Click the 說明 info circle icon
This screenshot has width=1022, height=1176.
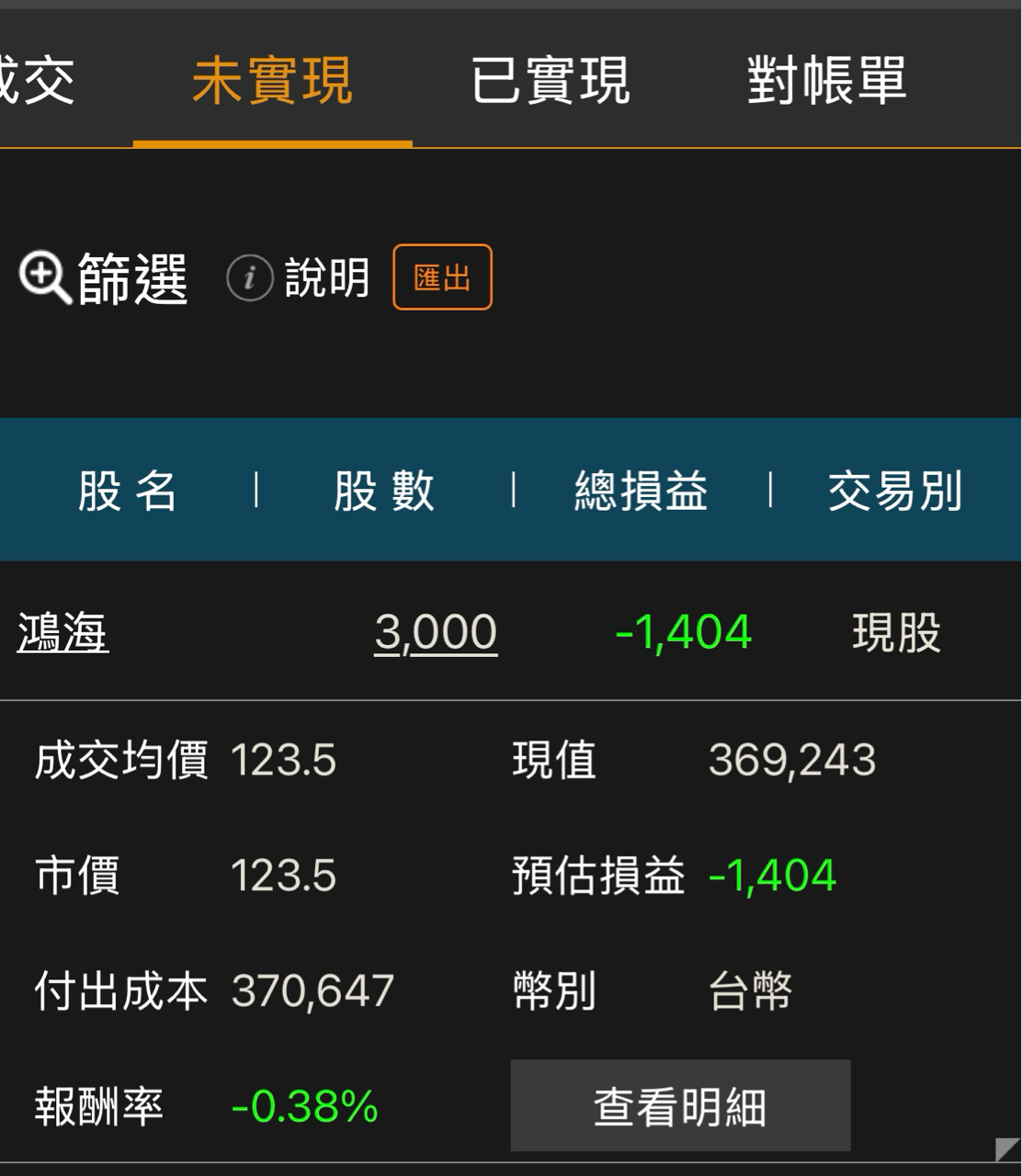click(x=250, y=278)
